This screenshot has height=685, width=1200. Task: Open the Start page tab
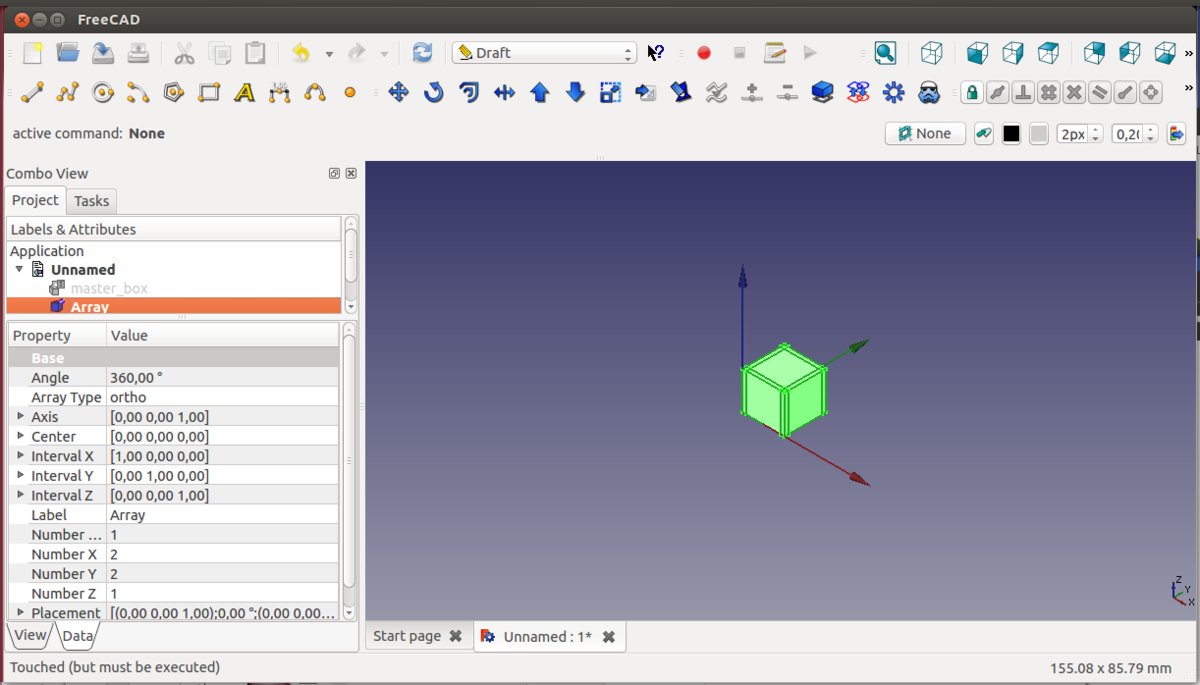pos(407,636)
